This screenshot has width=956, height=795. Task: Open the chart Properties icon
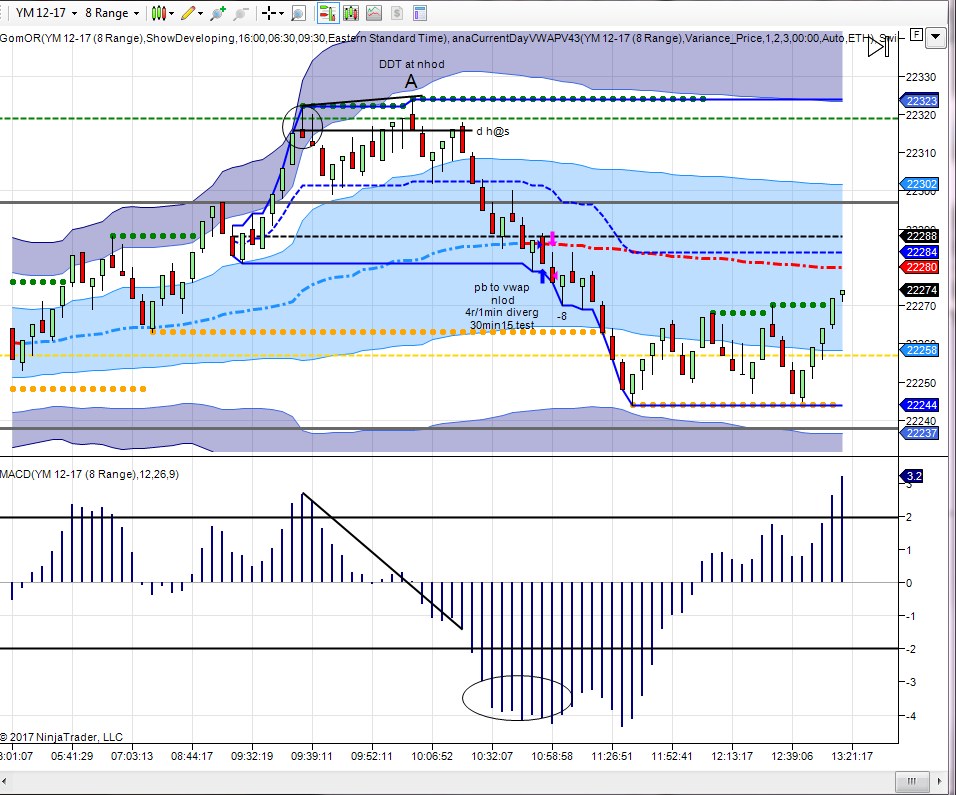click(x=419, y=13)
